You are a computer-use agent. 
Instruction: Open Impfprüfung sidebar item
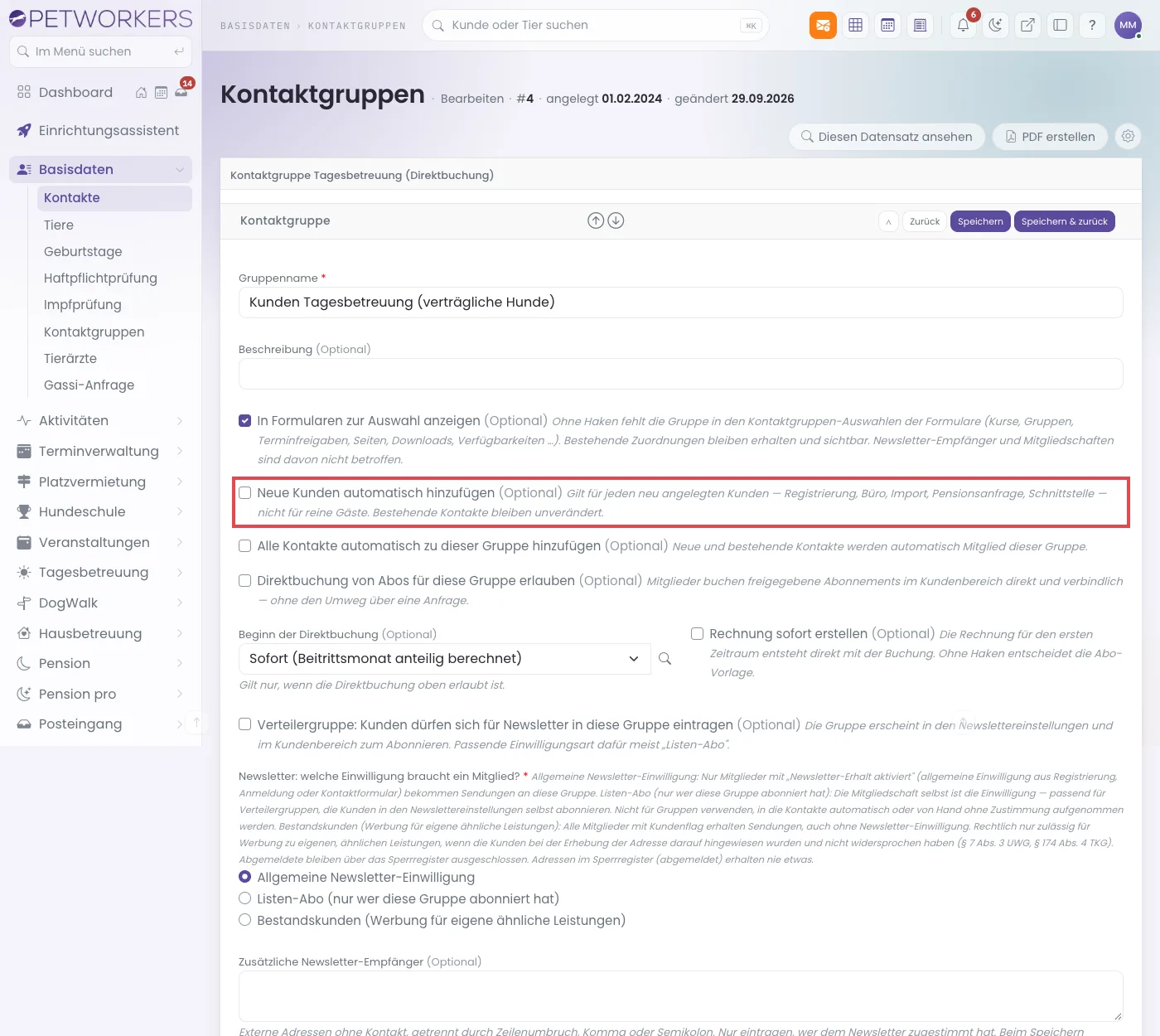pyautogui.click(x=83, y=305)
